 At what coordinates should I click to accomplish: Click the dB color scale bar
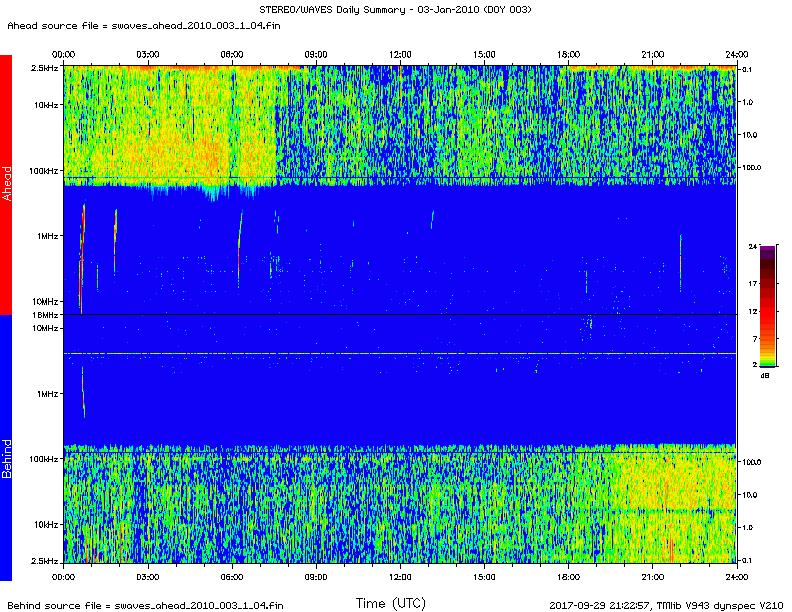click(x=767, y=305)
